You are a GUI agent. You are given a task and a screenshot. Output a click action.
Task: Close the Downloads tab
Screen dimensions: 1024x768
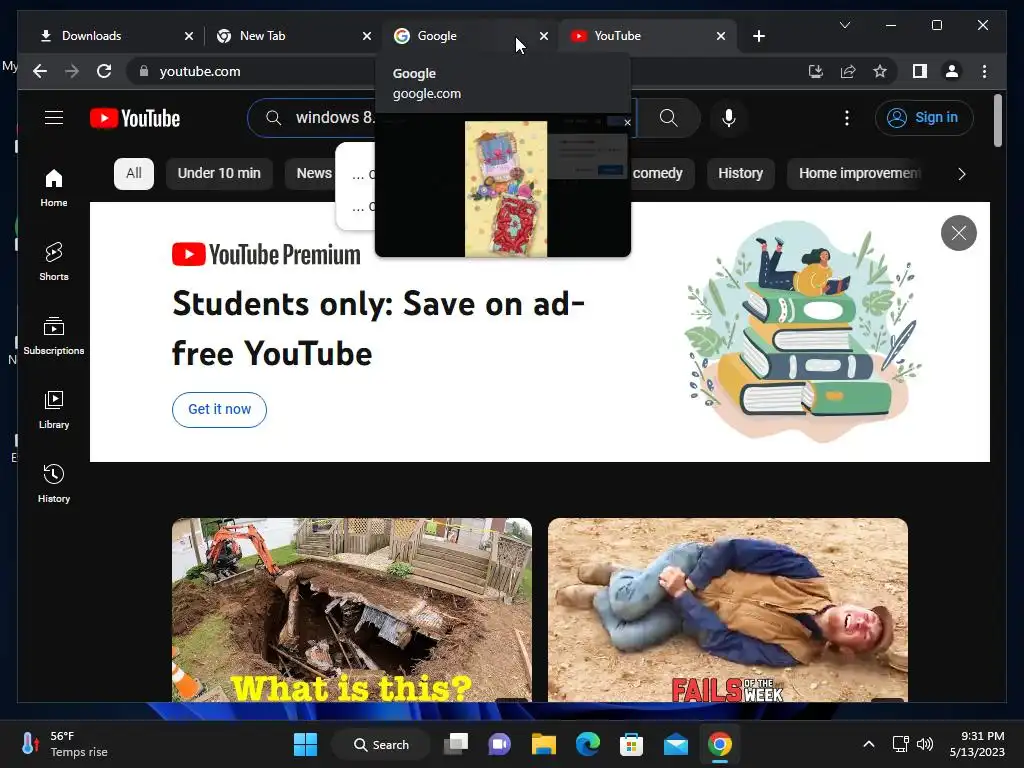click(189, 36)
